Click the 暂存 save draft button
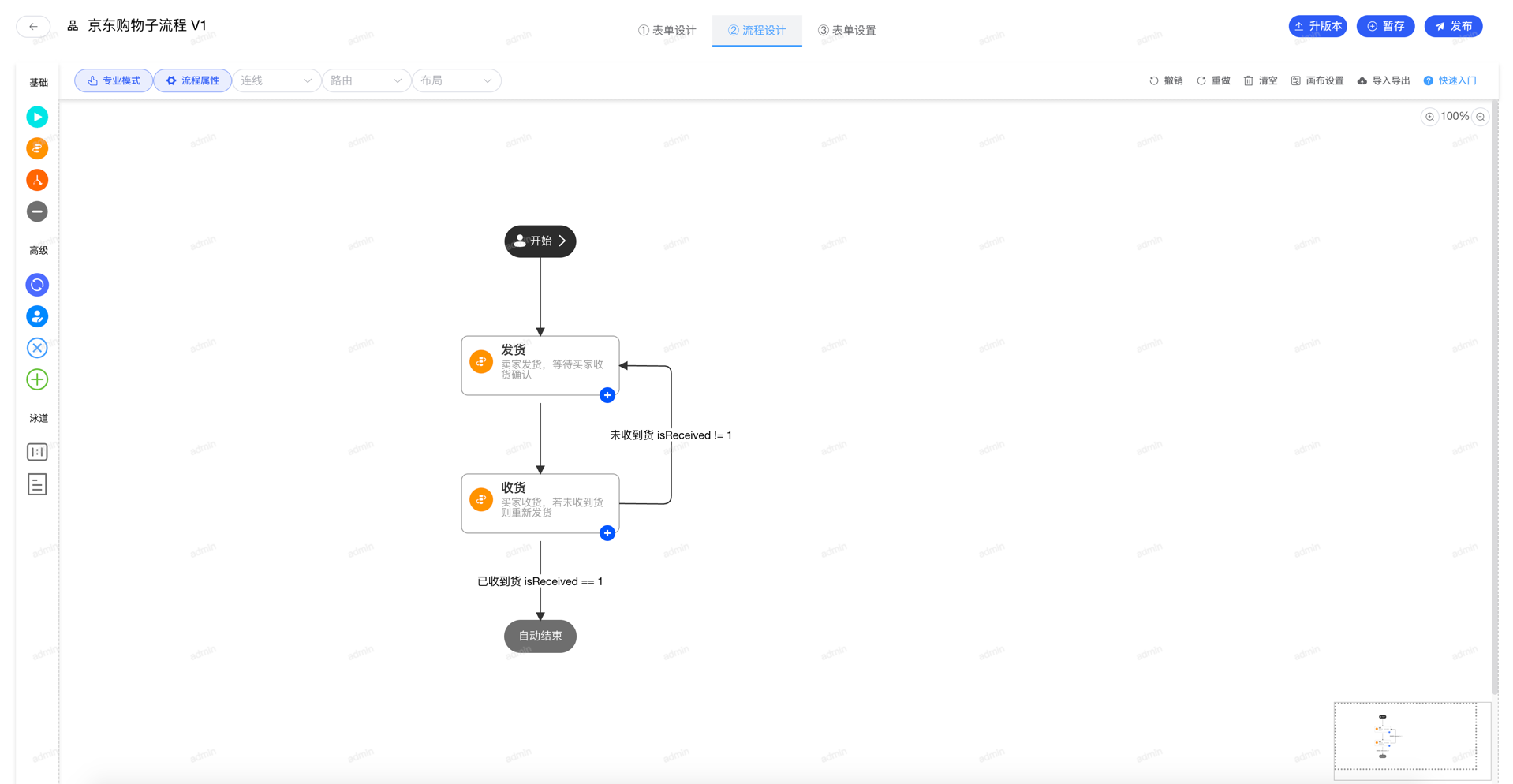This screenshot has height=784, width=1513. coord(1385,26)
